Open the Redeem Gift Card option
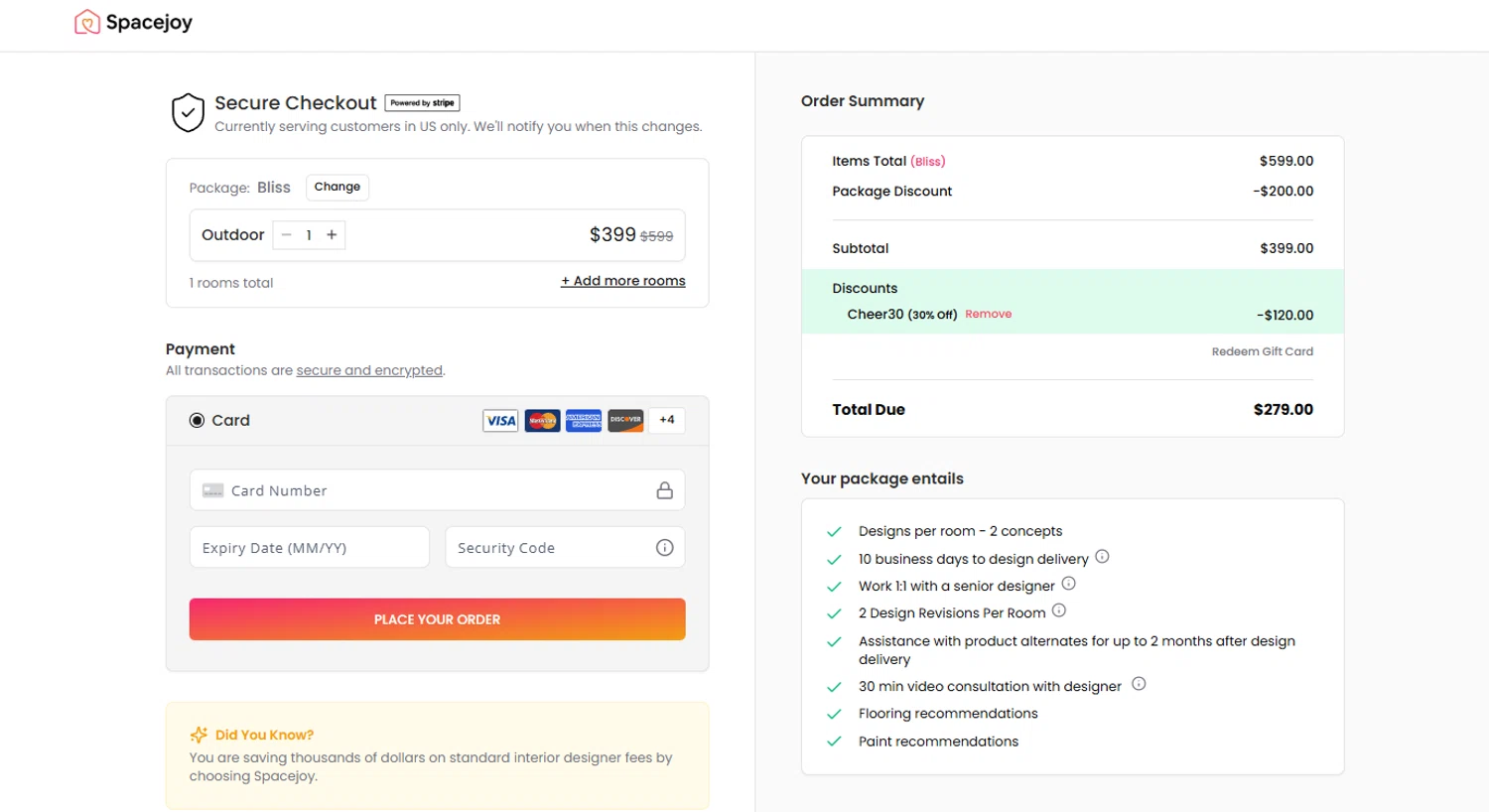The width and height of the screenshot is (1489, 812). tap(1262, 351)
